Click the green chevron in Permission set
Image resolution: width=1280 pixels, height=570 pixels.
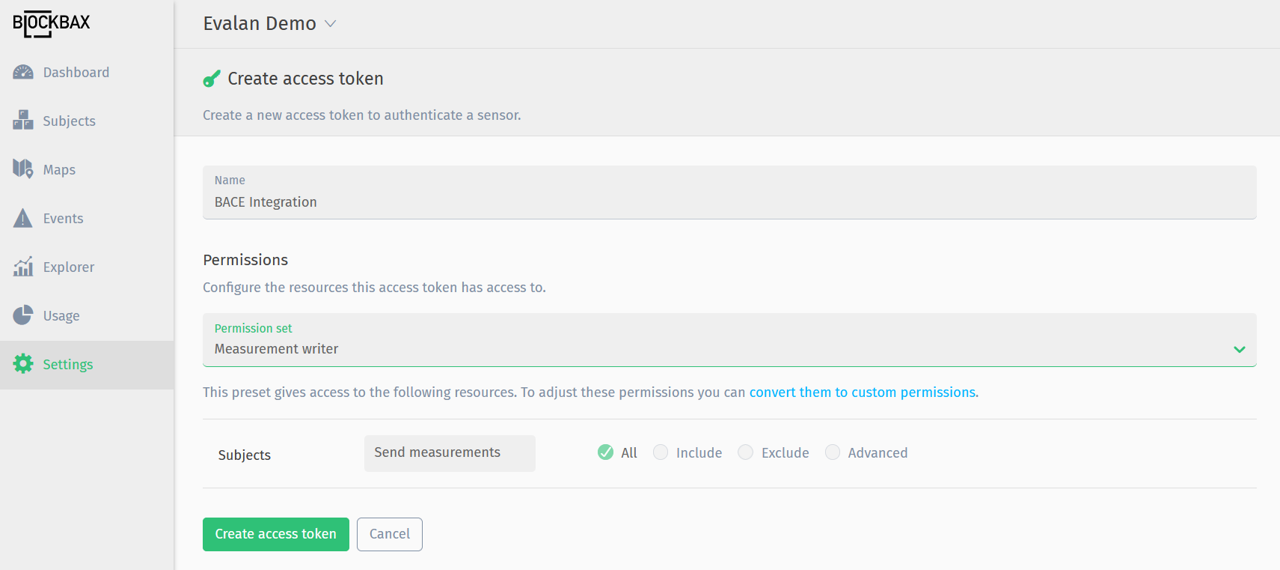(1239, 349)
